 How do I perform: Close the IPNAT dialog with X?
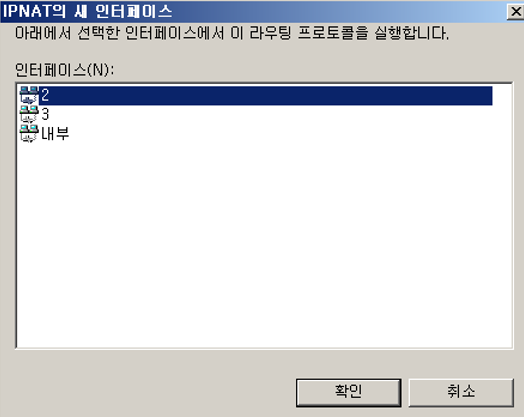click(x=516, y=12)
